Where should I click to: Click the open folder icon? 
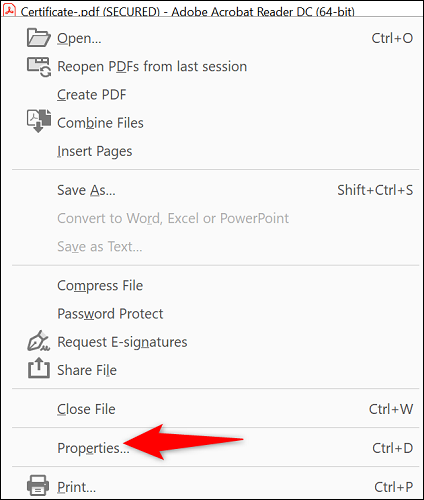39,38
